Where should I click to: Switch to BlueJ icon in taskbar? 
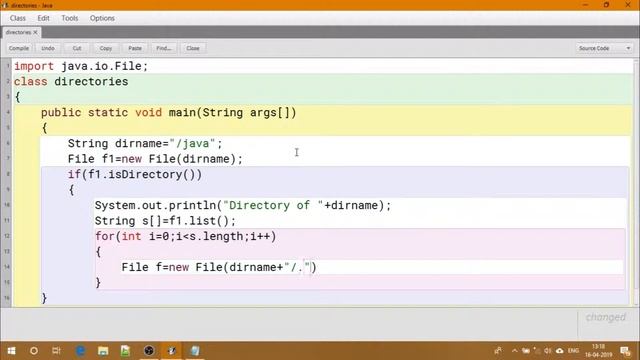(172, 351)
